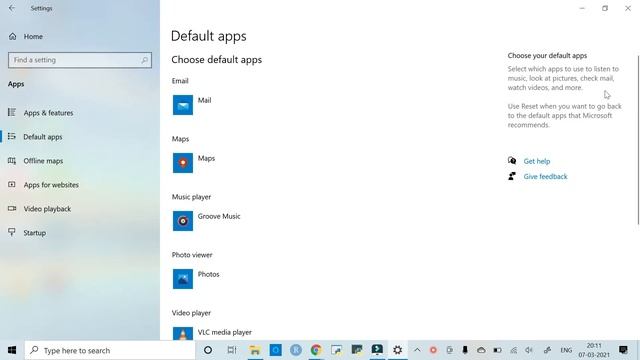Click the battery tray icon

point(497,350)
